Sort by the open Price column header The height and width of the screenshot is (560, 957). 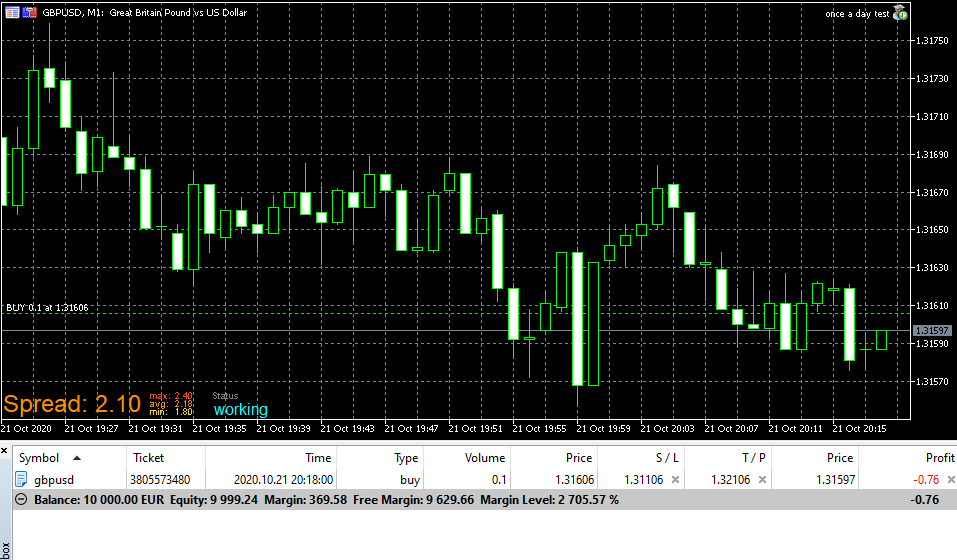tap(554, 458)
